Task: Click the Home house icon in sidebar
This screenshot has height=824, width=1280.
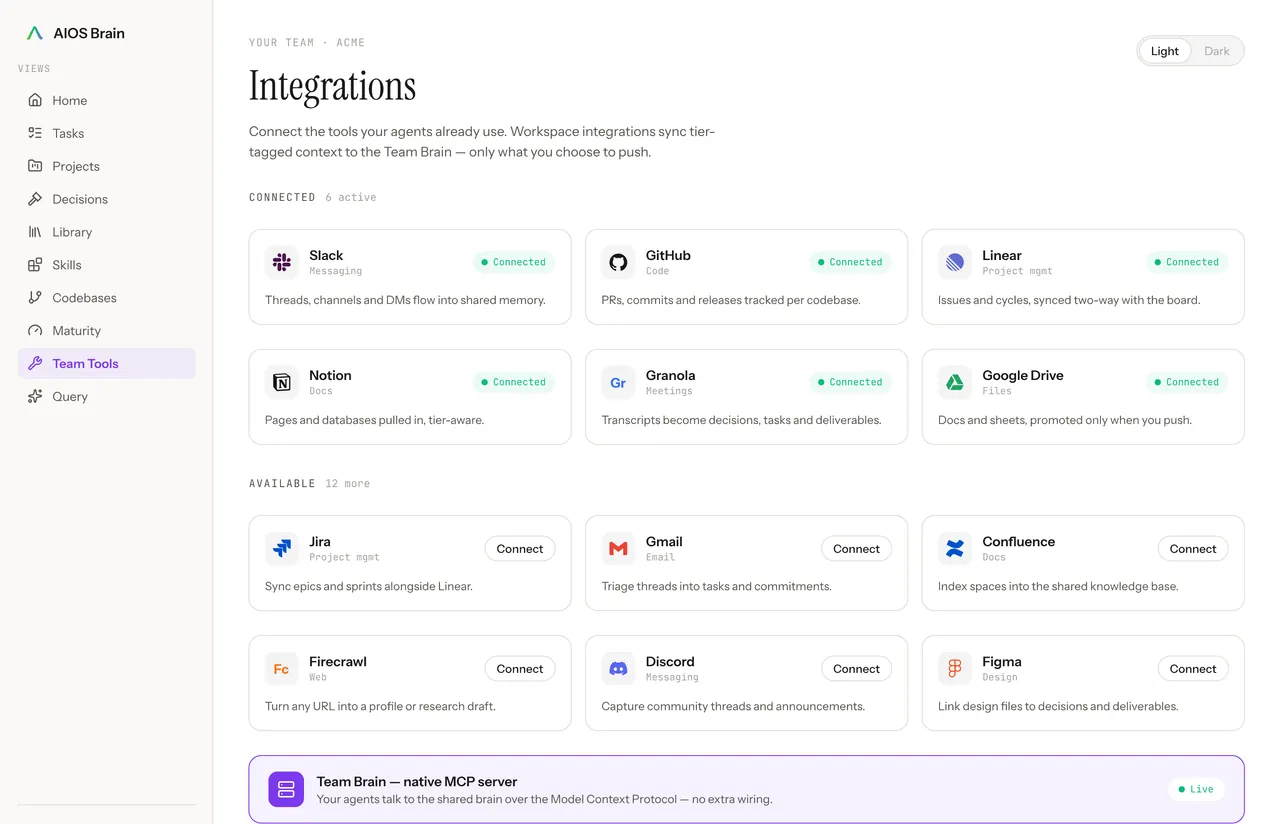Action: click(35, 100)
